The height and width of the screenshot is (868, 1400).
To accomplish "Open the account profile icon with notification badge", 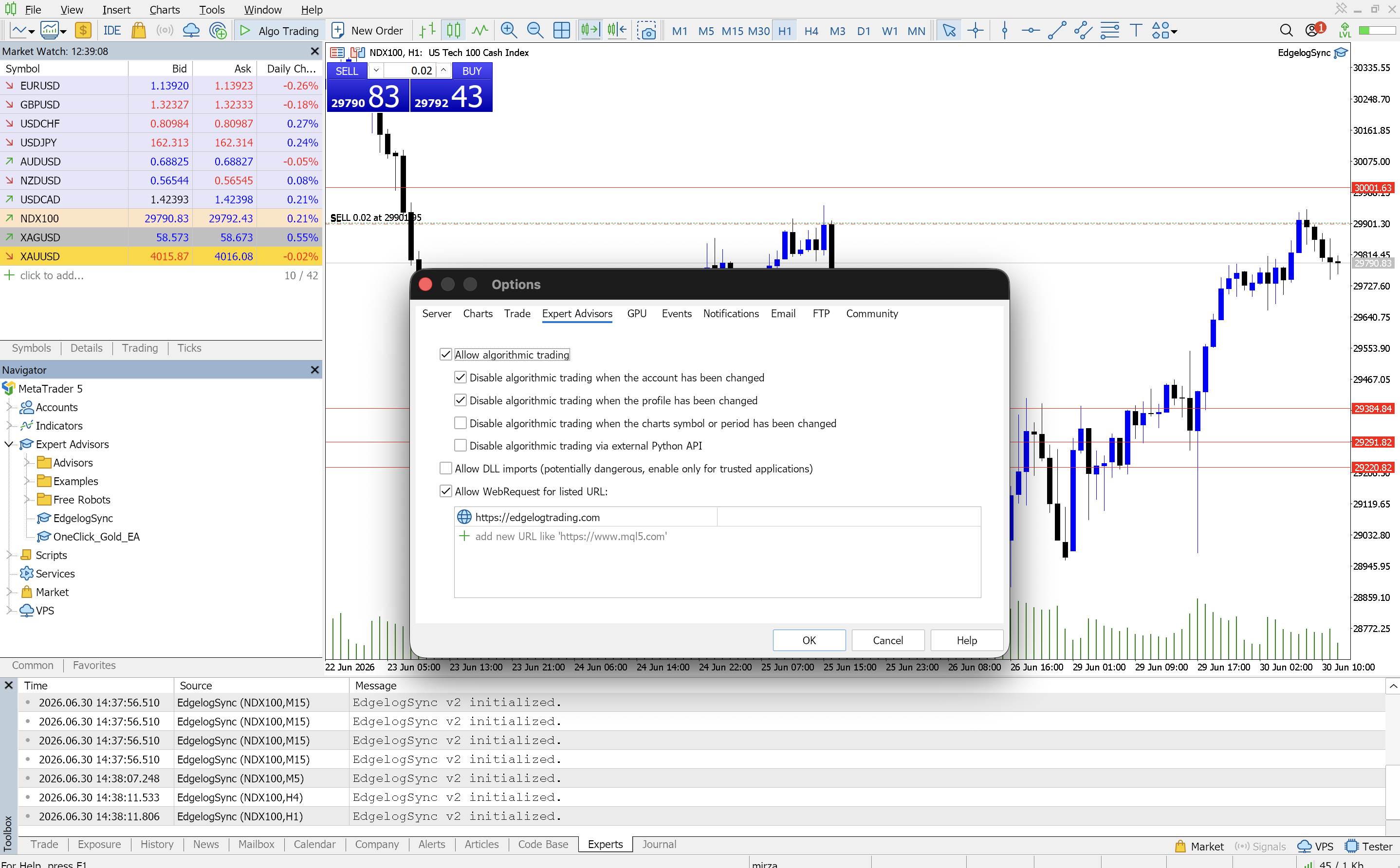I will [x=1314, y=29].
